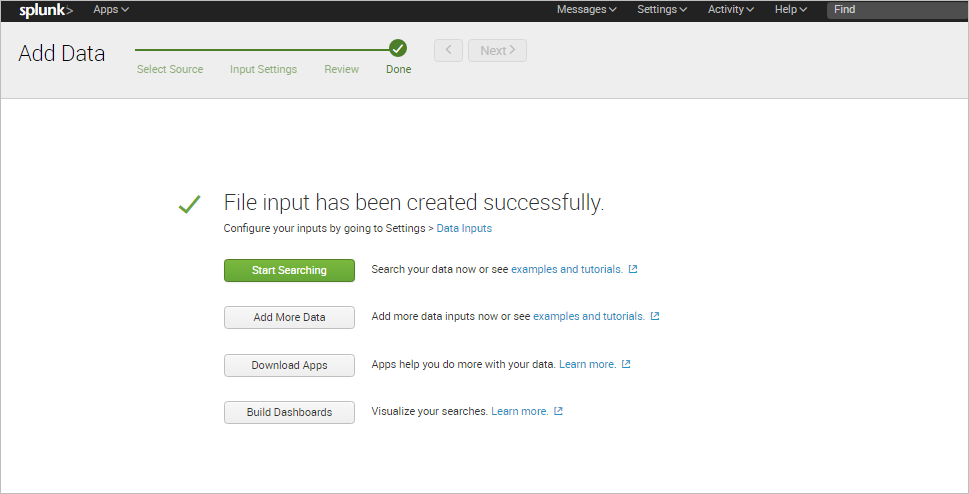The height and width of the screenshot is (494, 969).
Task: Click the large green success checkmark
Action: (x=189, y=205)
